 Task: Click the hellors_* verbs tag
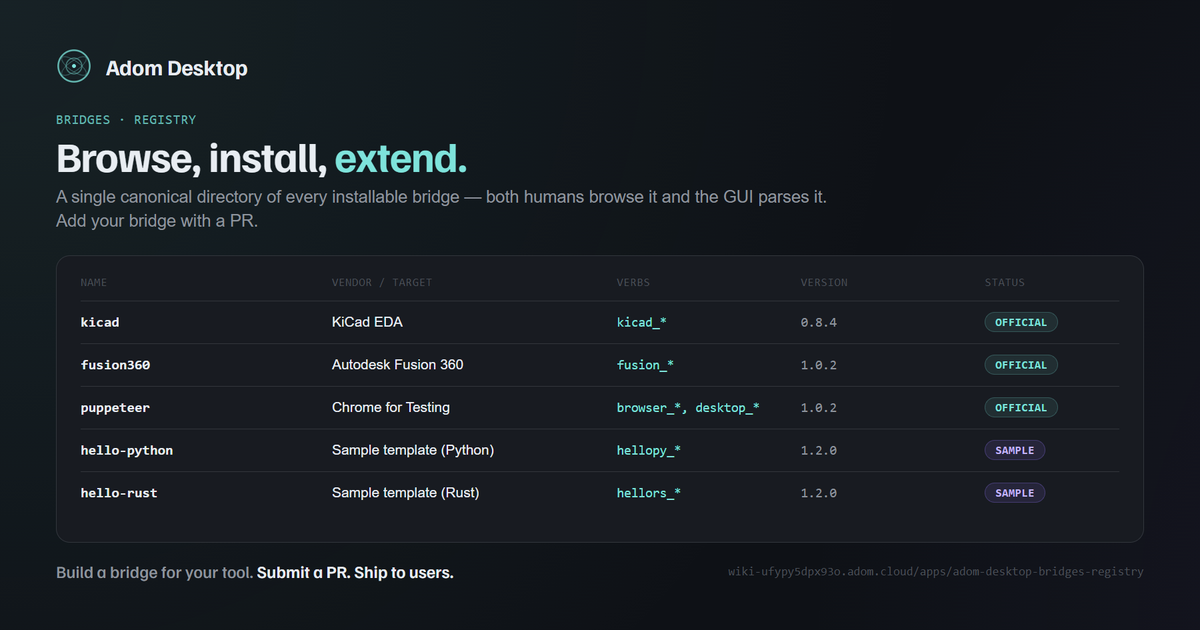649,493
